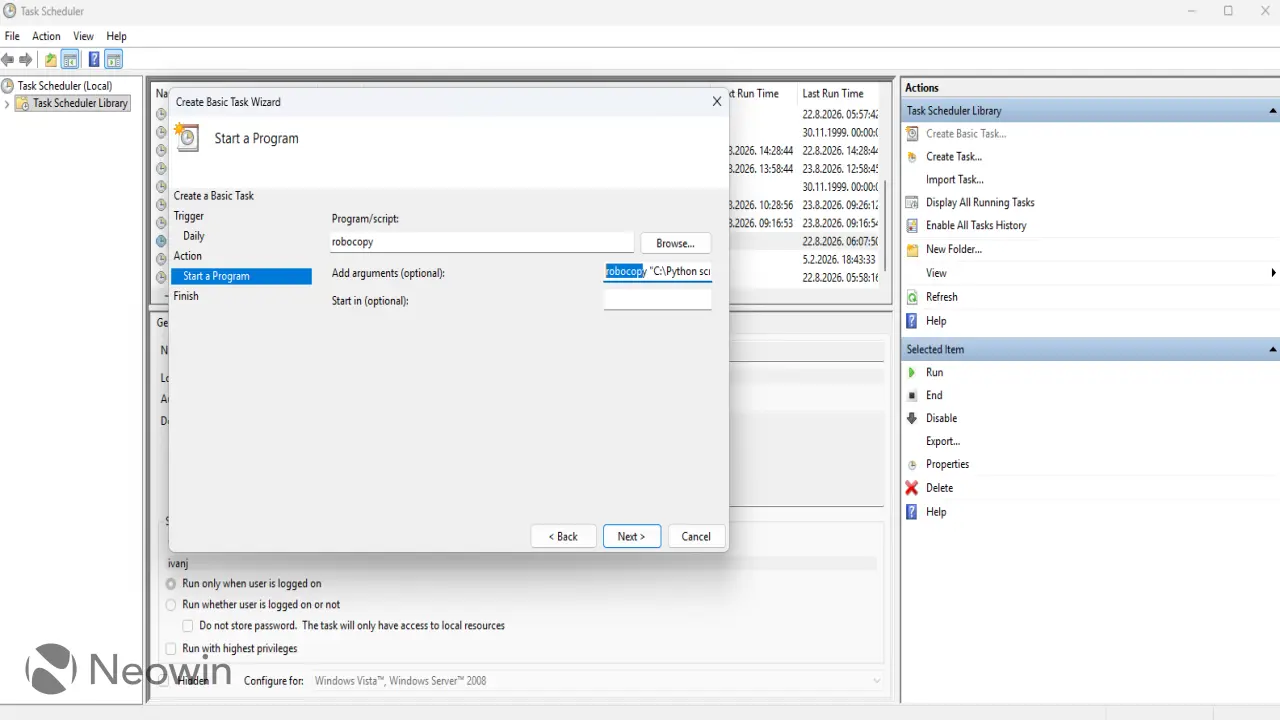Open the Configure for dropdown
This screenshot has width=1280, height=720.
pyautogui.click(x=877, y=681)
